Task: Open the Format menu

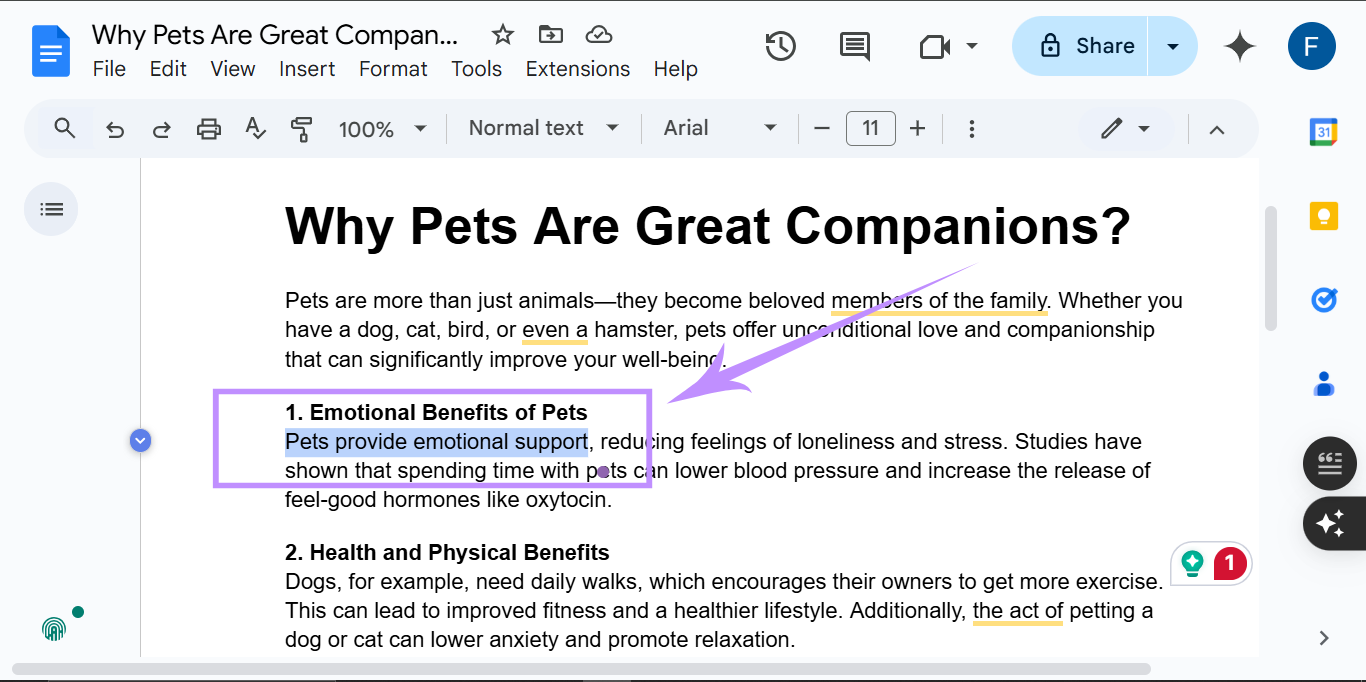Action: coord(393,69)
